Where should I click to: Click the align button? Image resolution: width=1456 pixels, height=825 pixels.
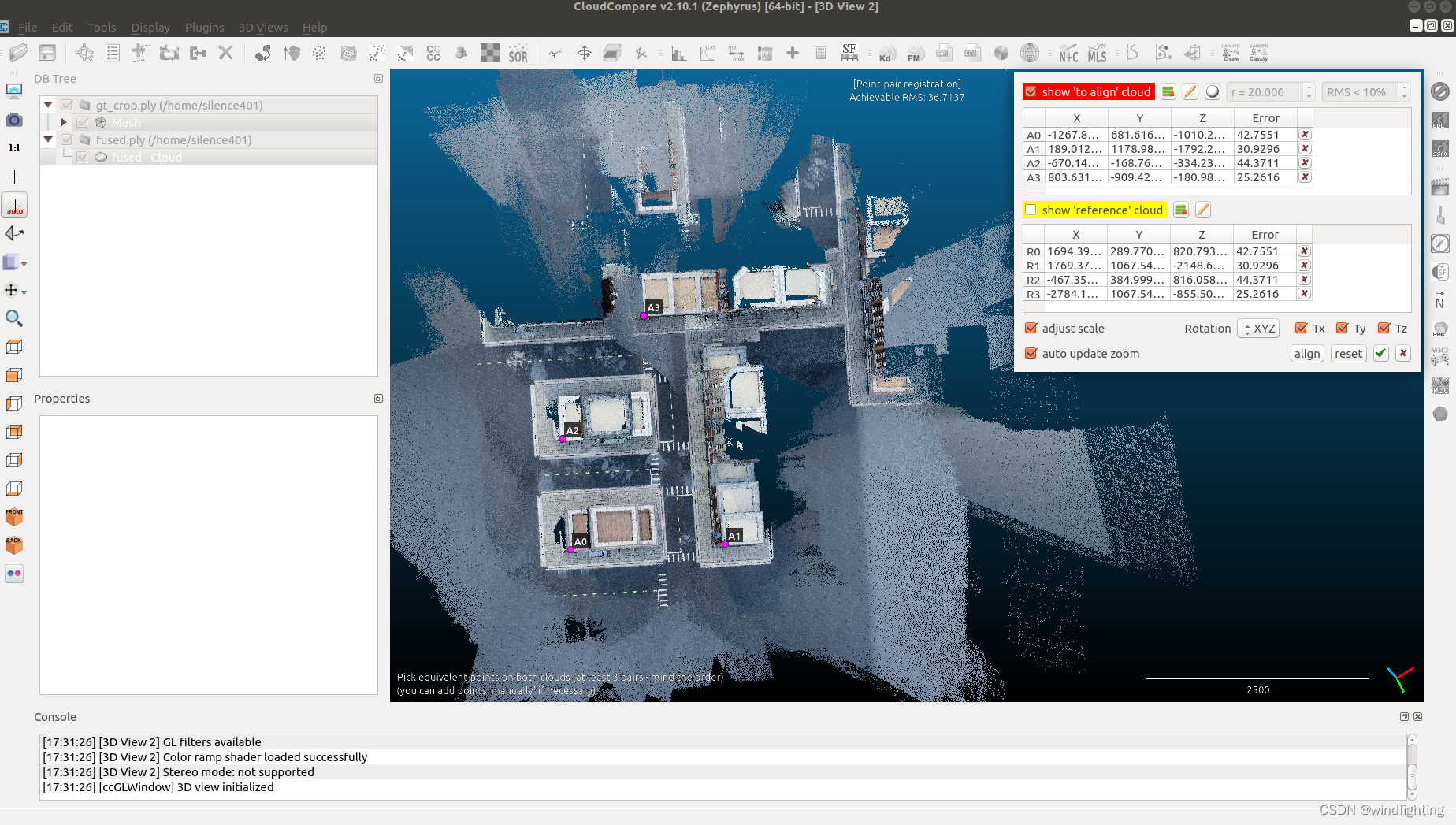pos(1307,354)
